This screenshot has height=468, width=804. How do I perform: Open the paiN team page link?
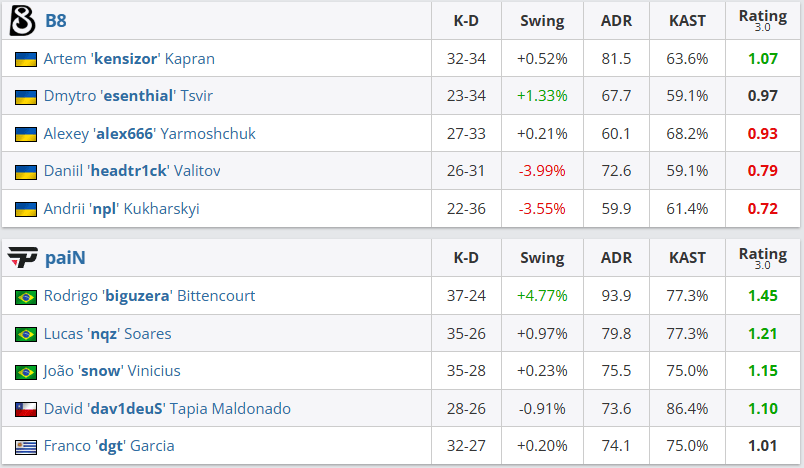point(65,258)
